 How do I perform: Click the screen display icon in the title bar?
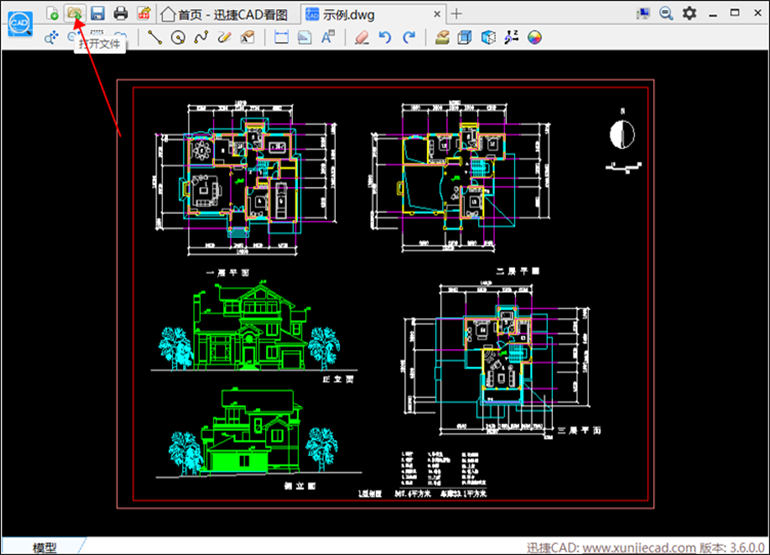642,13
